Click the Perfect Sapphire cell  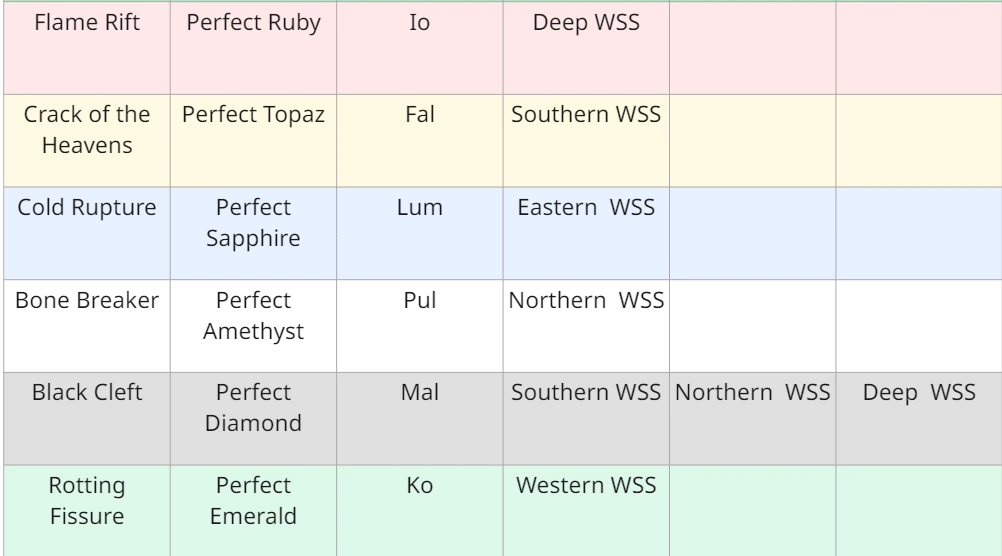tap(253, 220)
